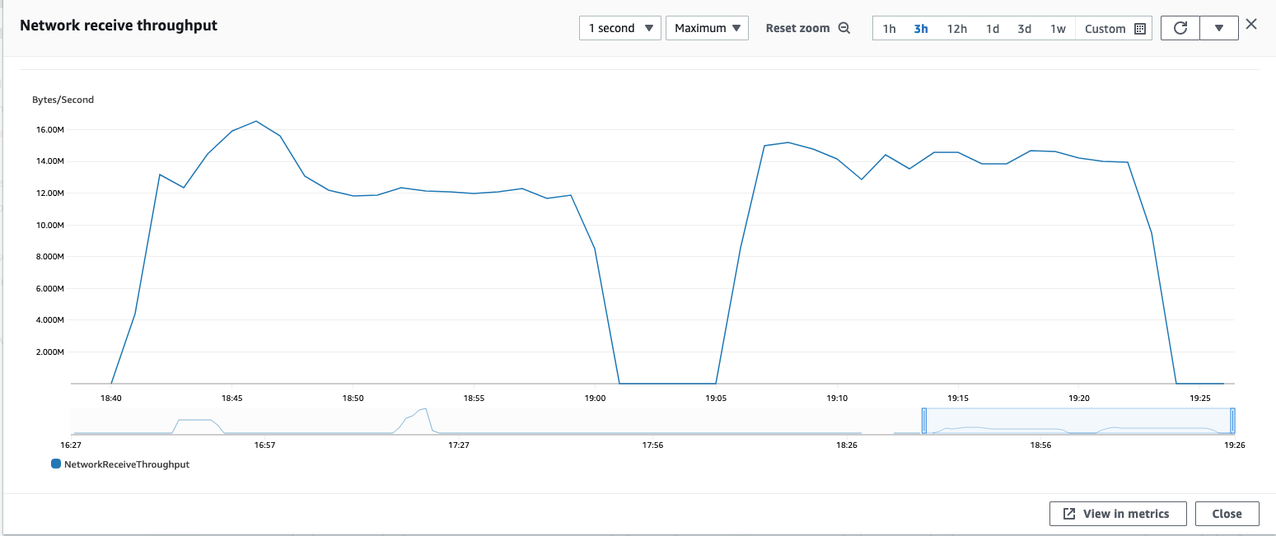Toggle the NetworkReceiveThroughput legend swatch

tap(56, 464)
